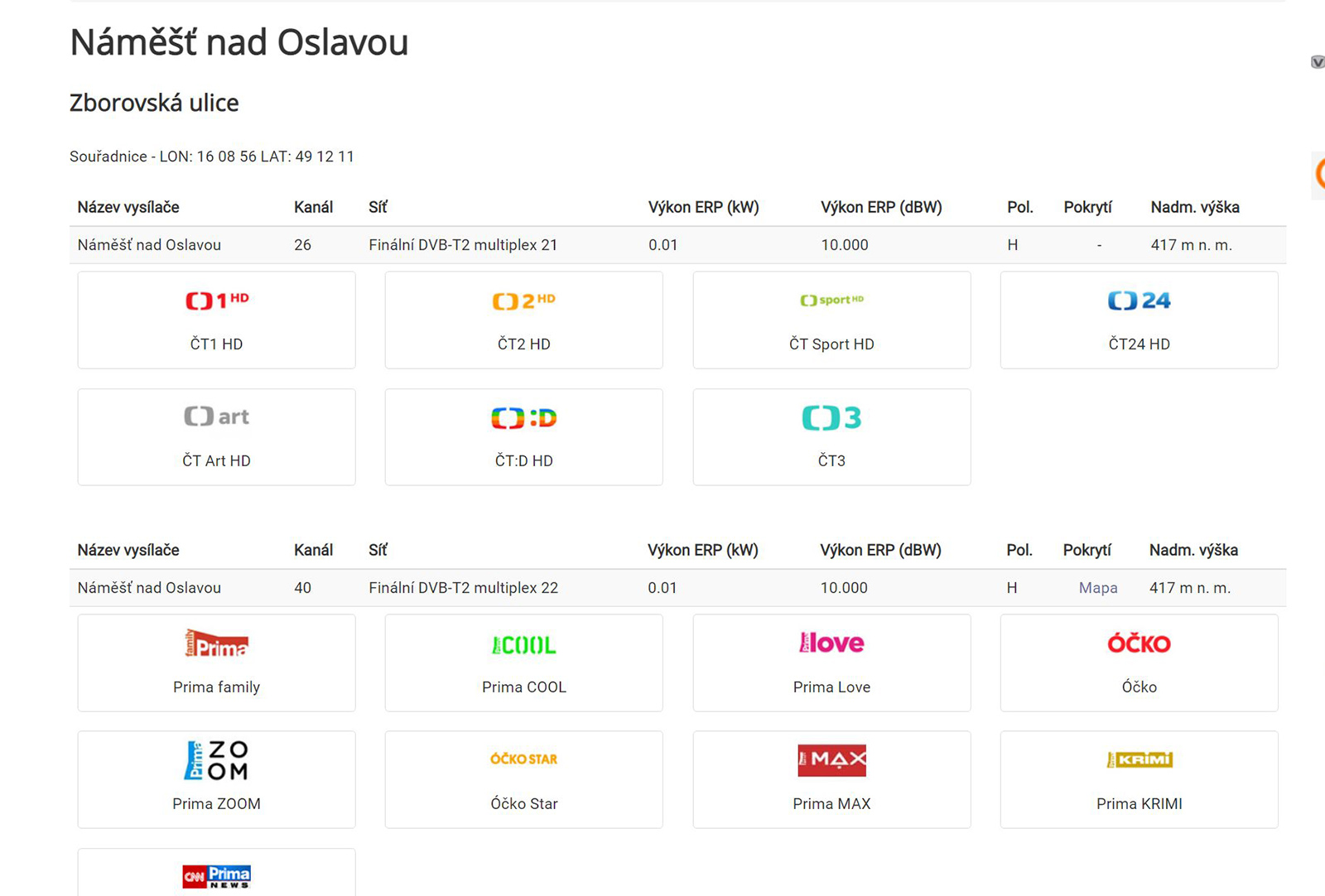Open the ČT Art HD logo
1325x896 pixels.
click(217, 417)
